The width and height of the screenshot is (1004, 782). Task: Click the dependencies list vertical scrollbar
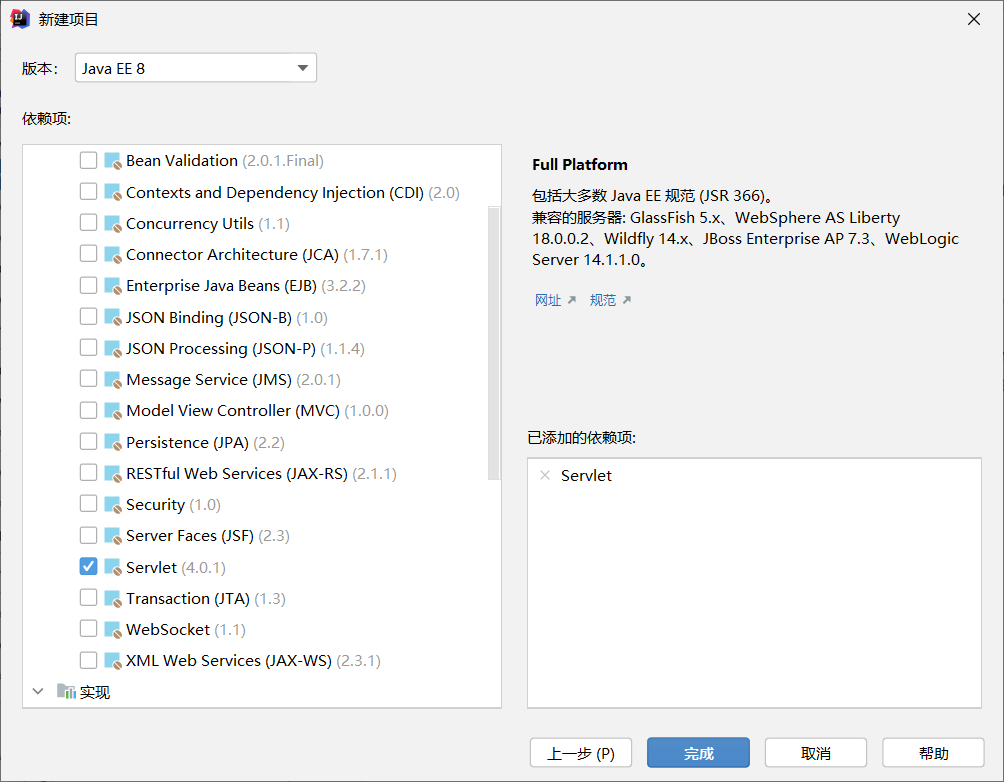(x=494, y=343)
